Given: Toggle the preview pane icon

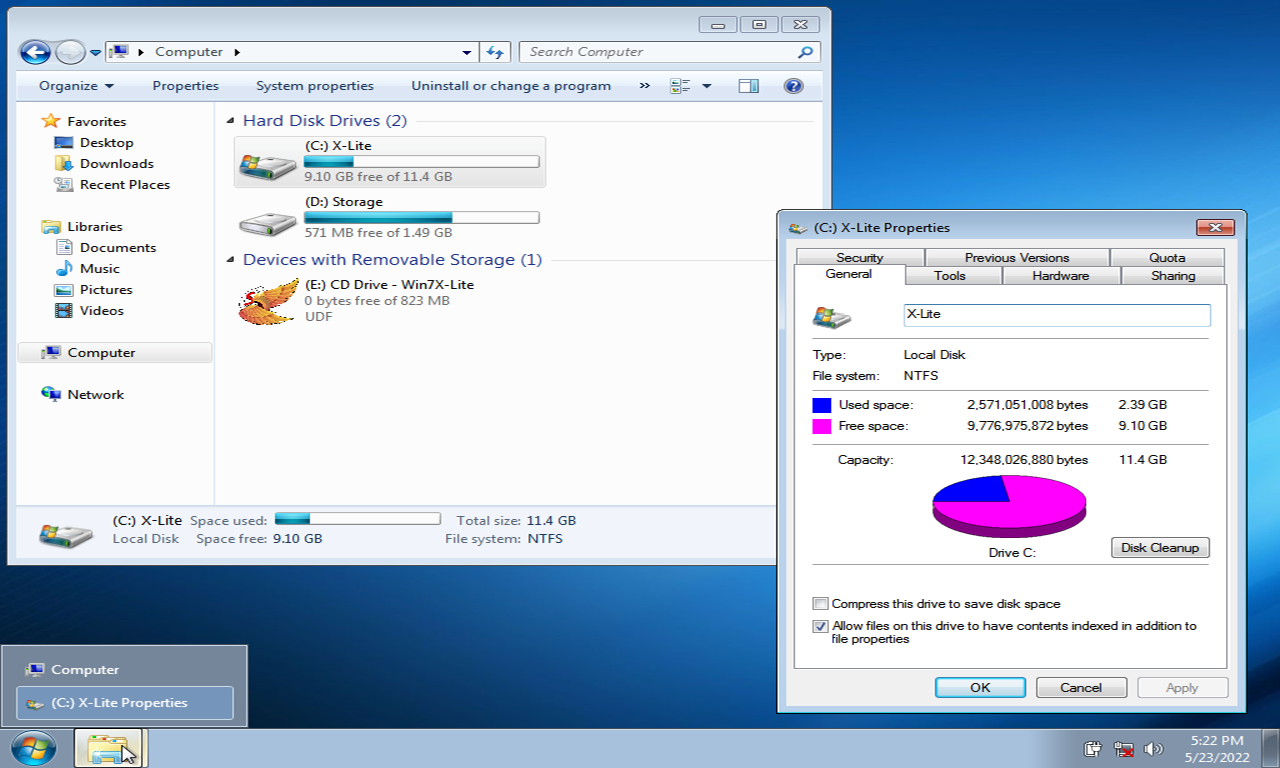Looking at the screenshot, I should pos(748,86).
